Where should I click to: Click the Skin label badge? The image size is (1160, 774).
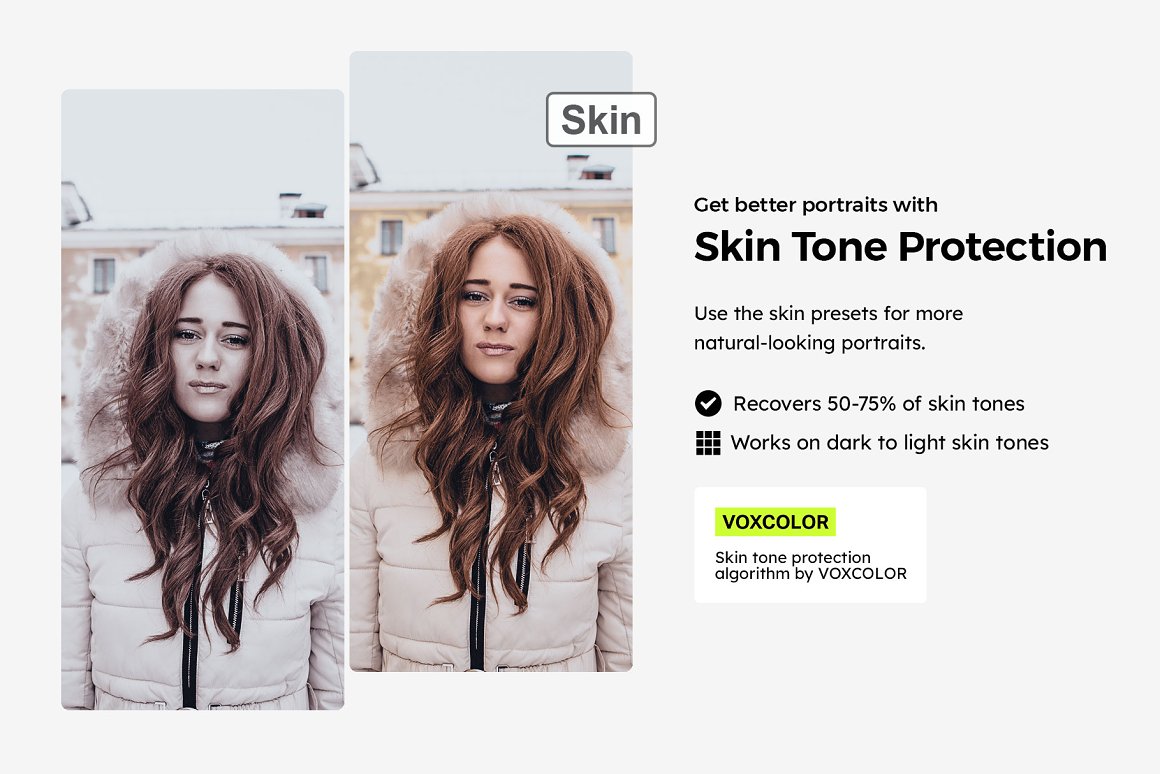point(601,119)
